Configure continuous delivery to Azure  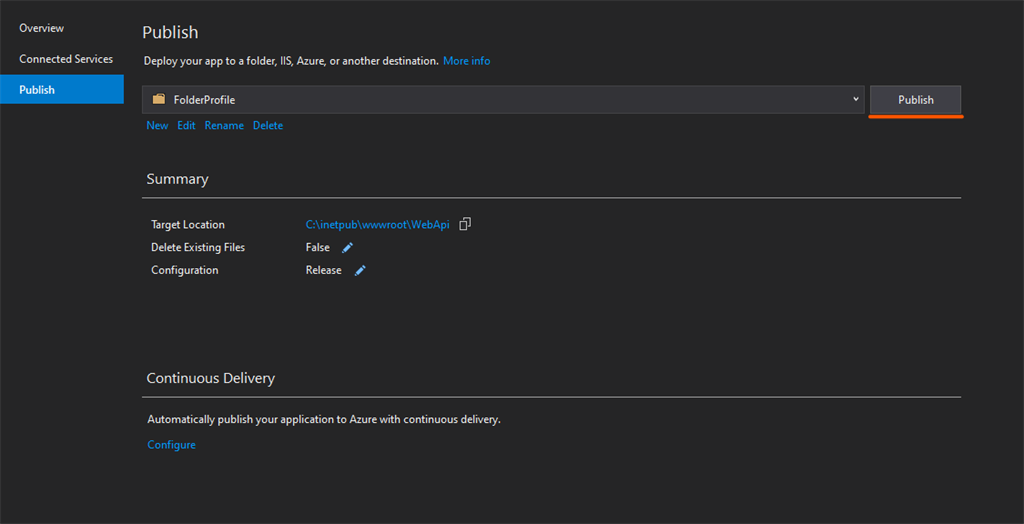pos(171,445)
